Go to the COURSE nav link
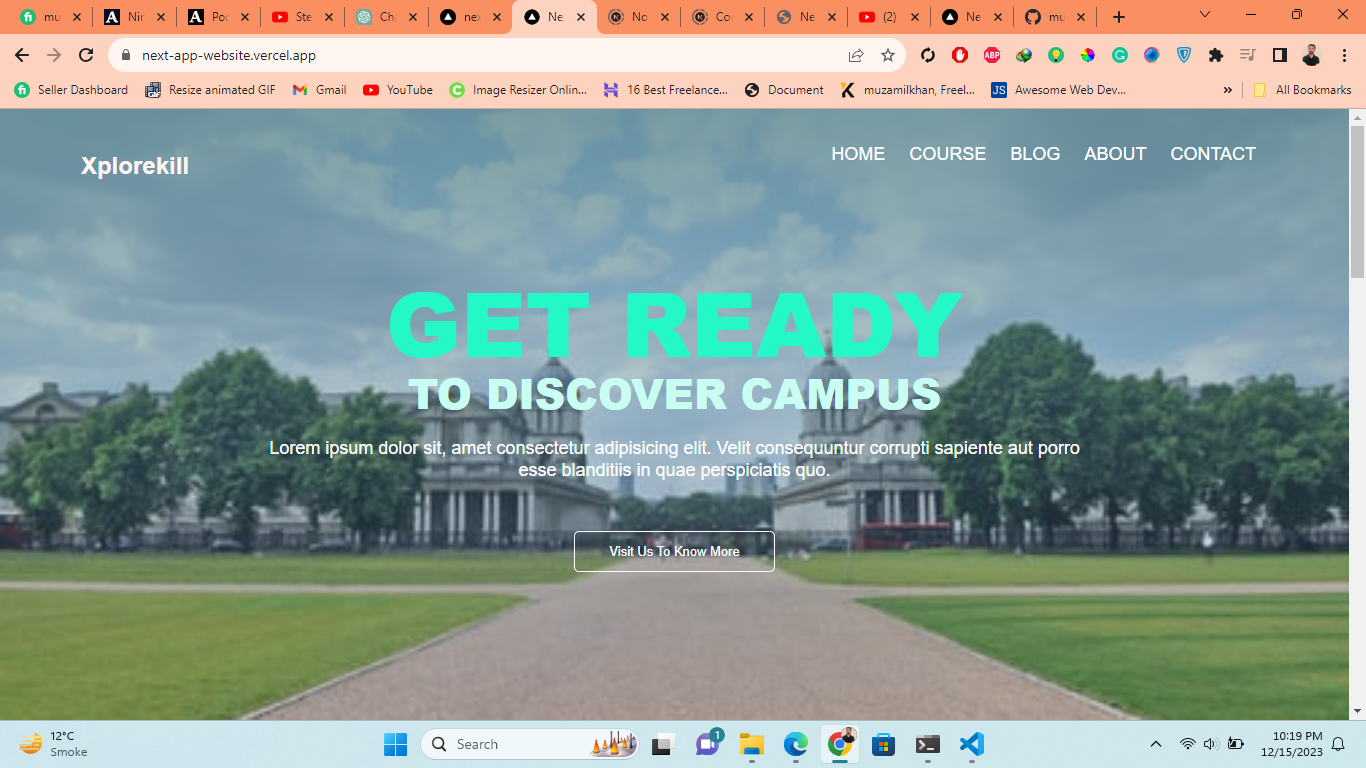 click(x=947, y=154)
